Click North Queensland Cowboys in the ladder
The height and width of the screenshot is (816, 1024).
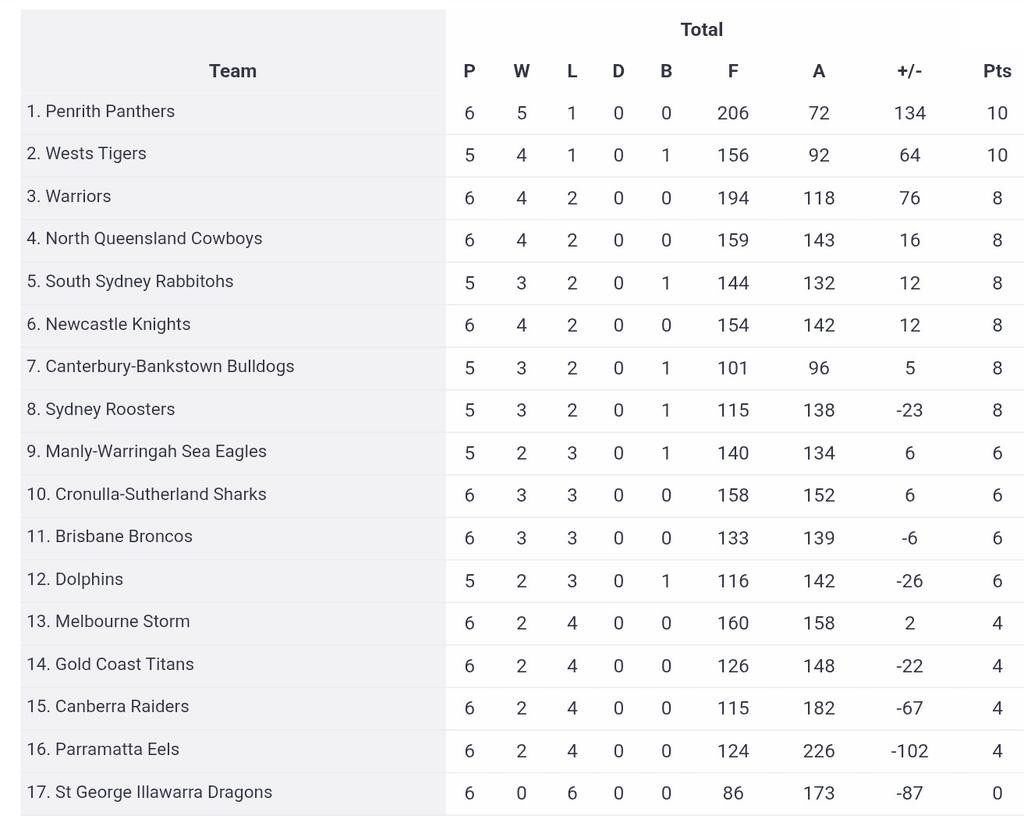tap(153, 239)
